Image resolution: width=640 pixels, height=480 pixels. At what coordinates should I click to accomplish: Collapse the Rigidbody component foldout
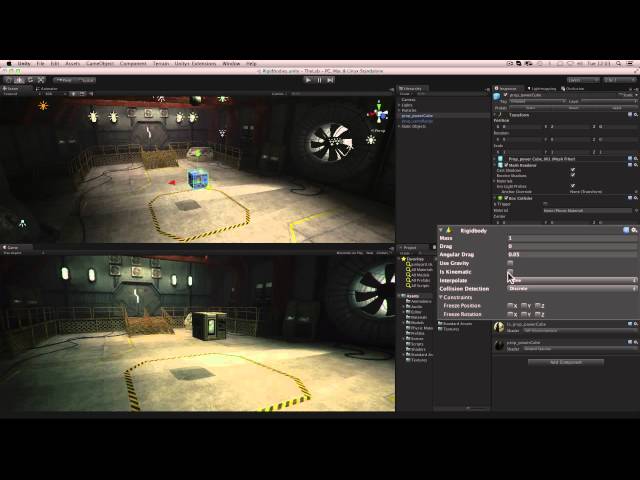[x=441, y=230]
